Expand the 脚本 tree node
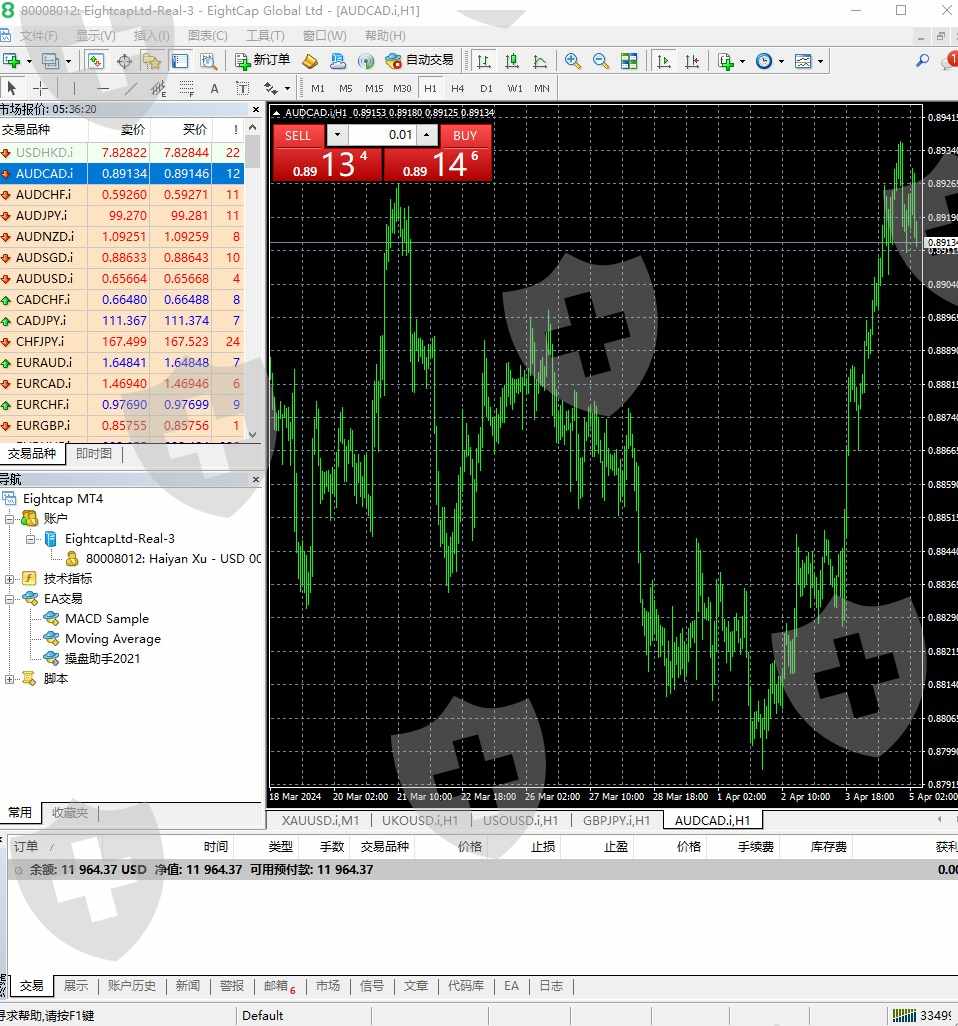The width and height of the screenshot is (958, 1026). pos(10,679)
